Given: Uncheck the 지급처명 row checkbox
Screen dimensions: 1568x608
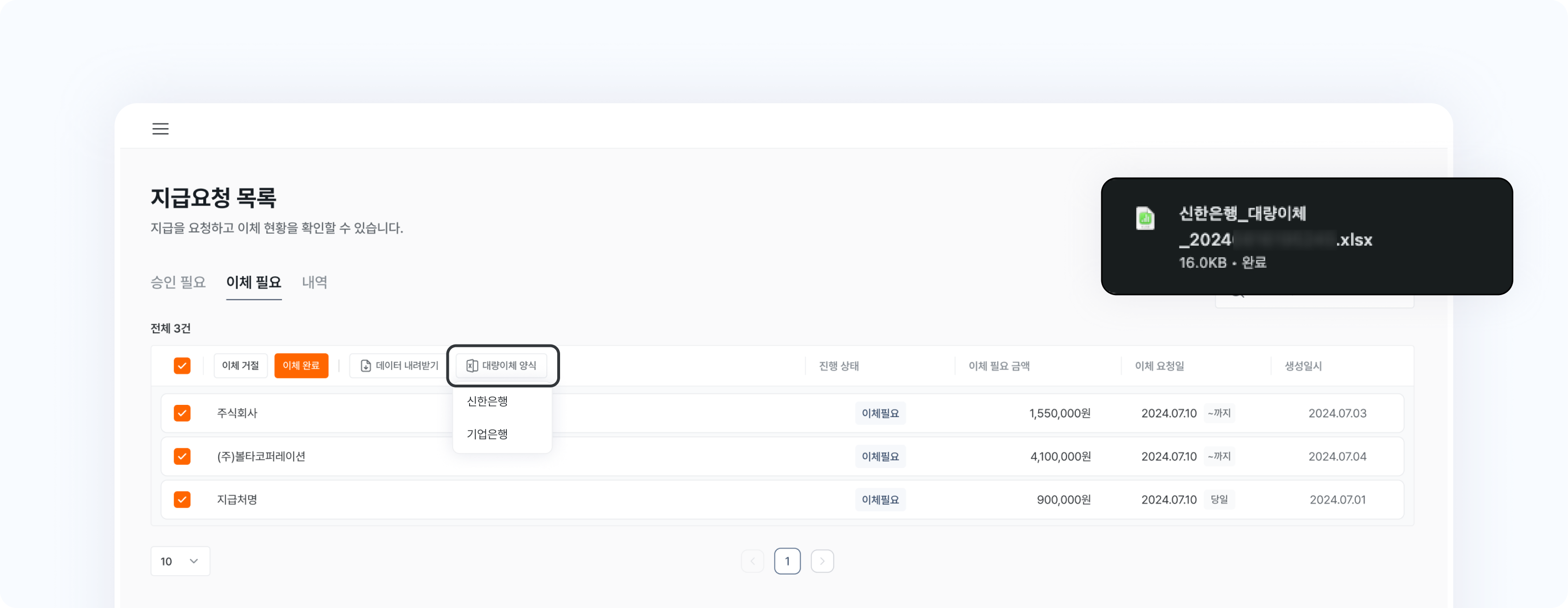Looking at the screenshot, I should (x=182, y=500).
